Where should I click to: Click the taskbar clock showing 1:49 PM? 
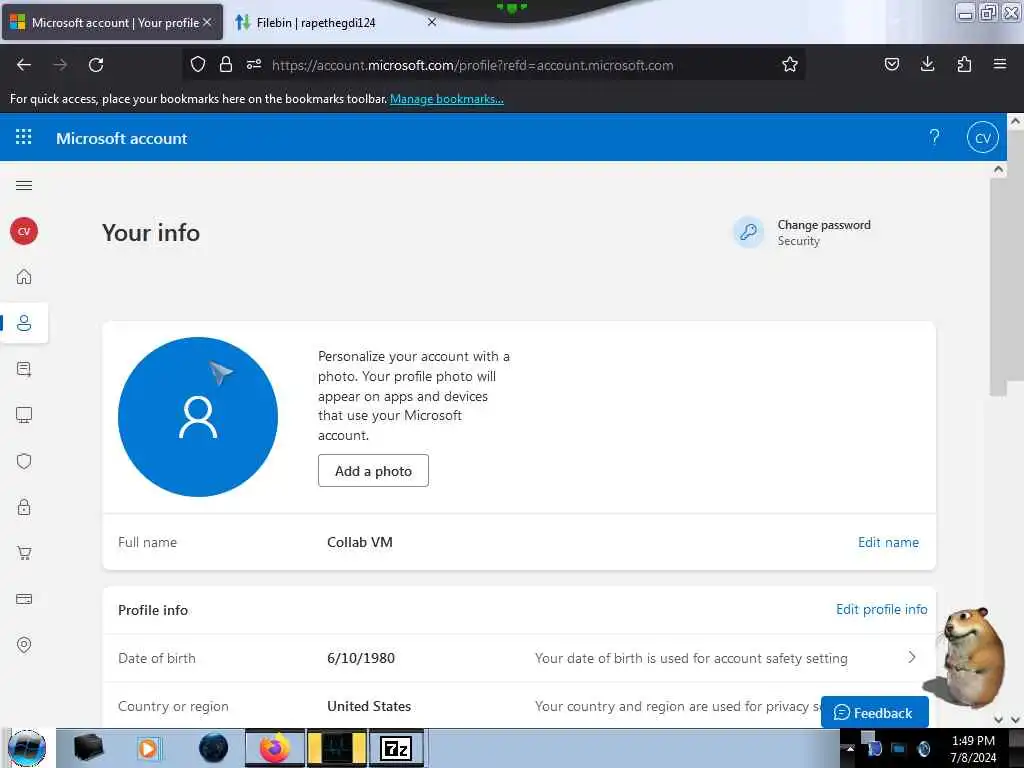(x=973, y=748)
